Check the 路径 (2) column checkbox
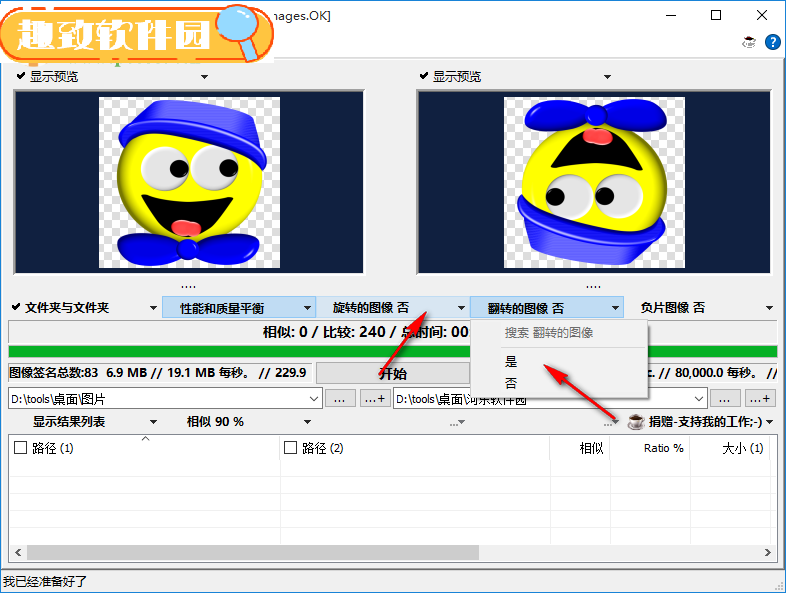 pos(290,447)
